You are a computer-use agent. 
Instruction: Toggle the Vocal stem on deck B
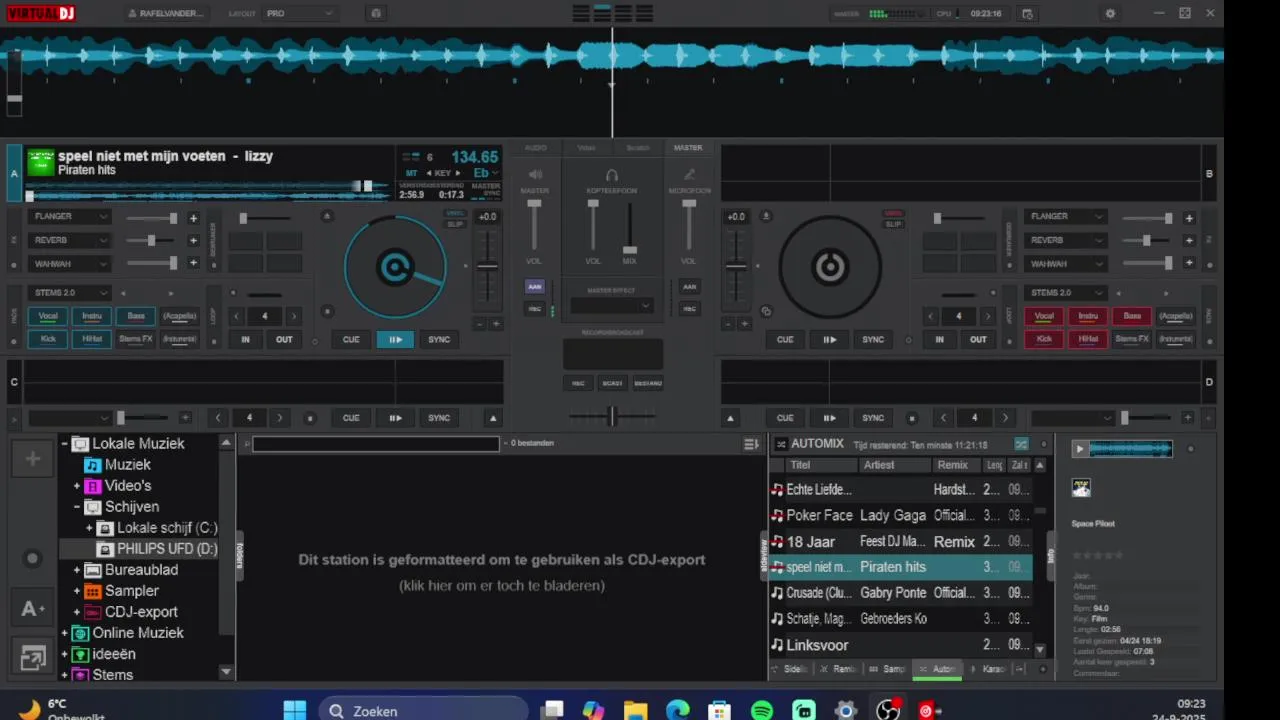click(x=1044, y=316)
